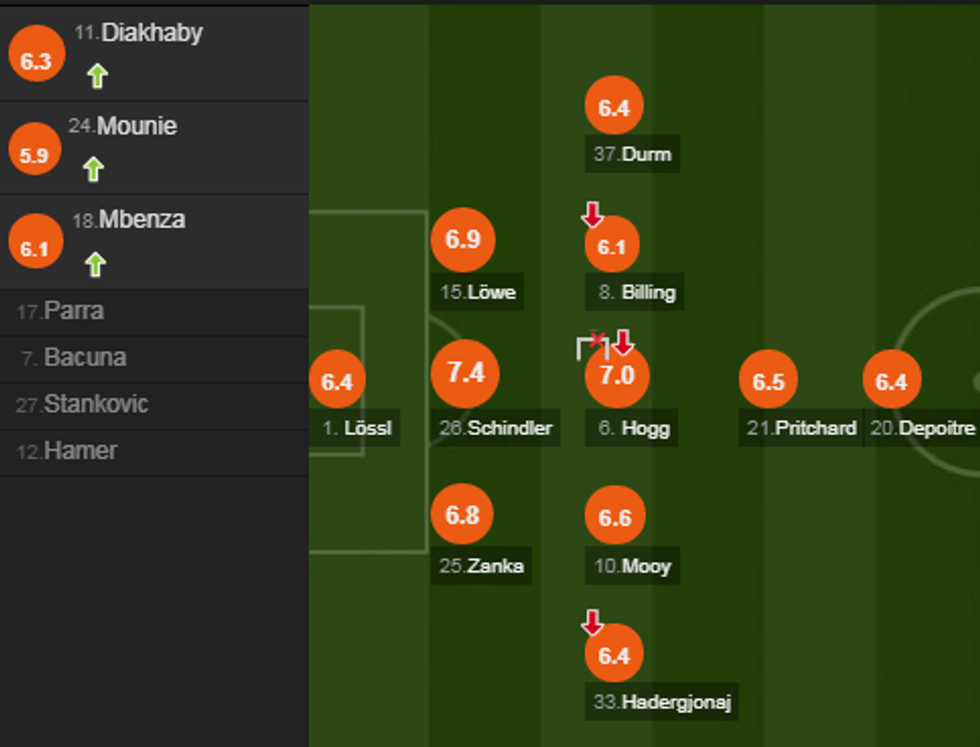Click Diakhaby's 6.3 rating badge

[36, 61]
